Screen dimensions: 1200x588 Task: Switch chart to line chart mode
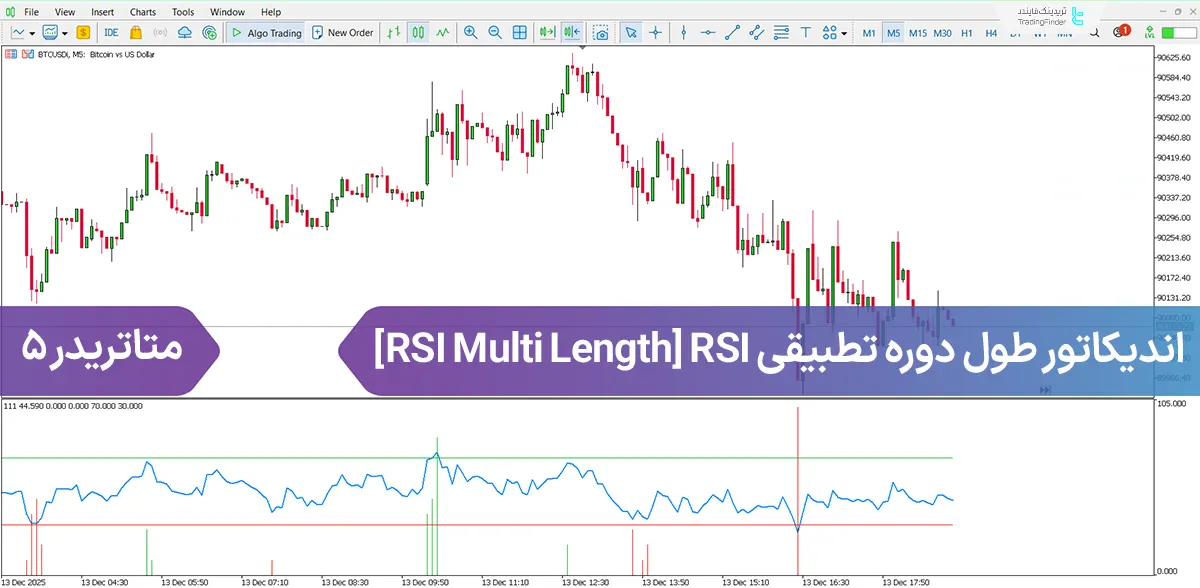[442, 32]
